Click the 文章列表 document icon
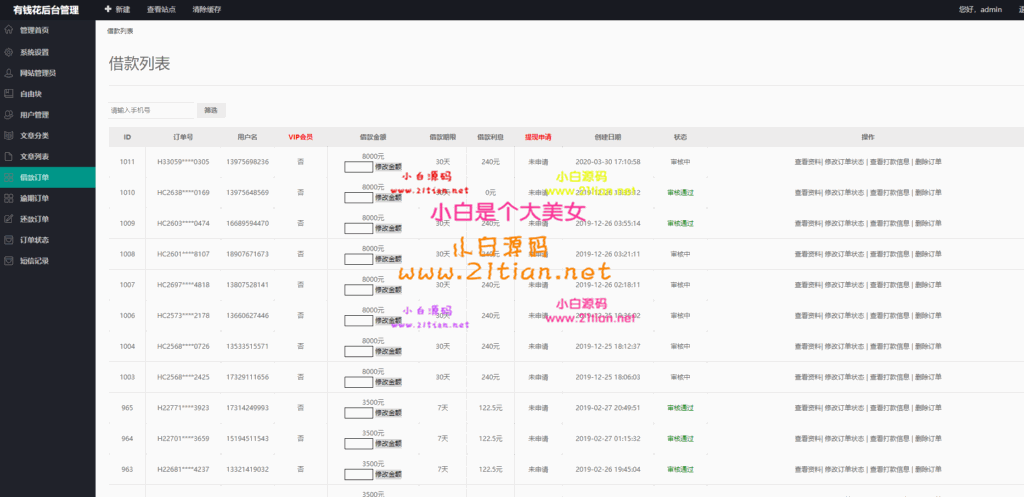 (8, 157)
